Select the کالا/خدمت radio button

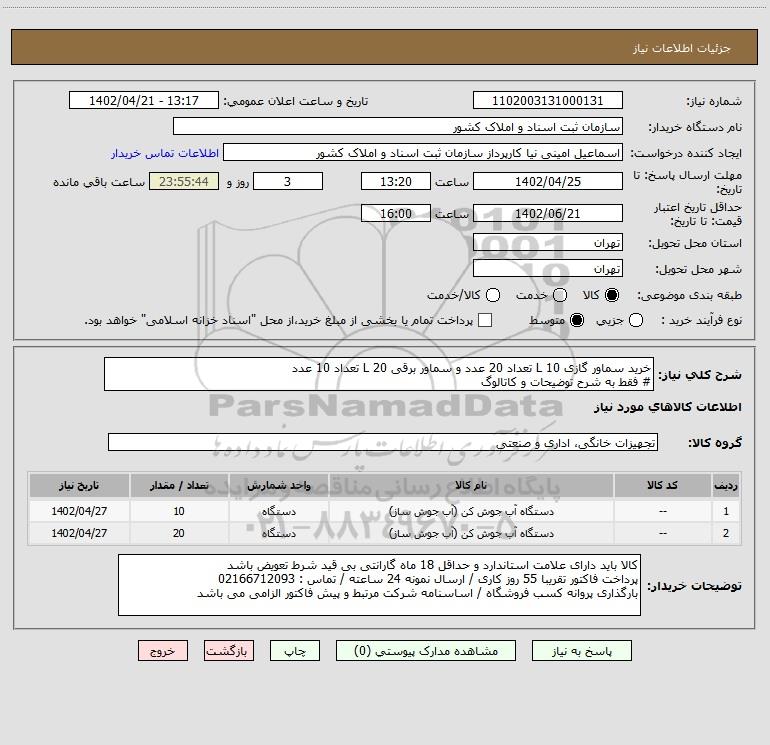pyautogui.click(x=493, y=295)
